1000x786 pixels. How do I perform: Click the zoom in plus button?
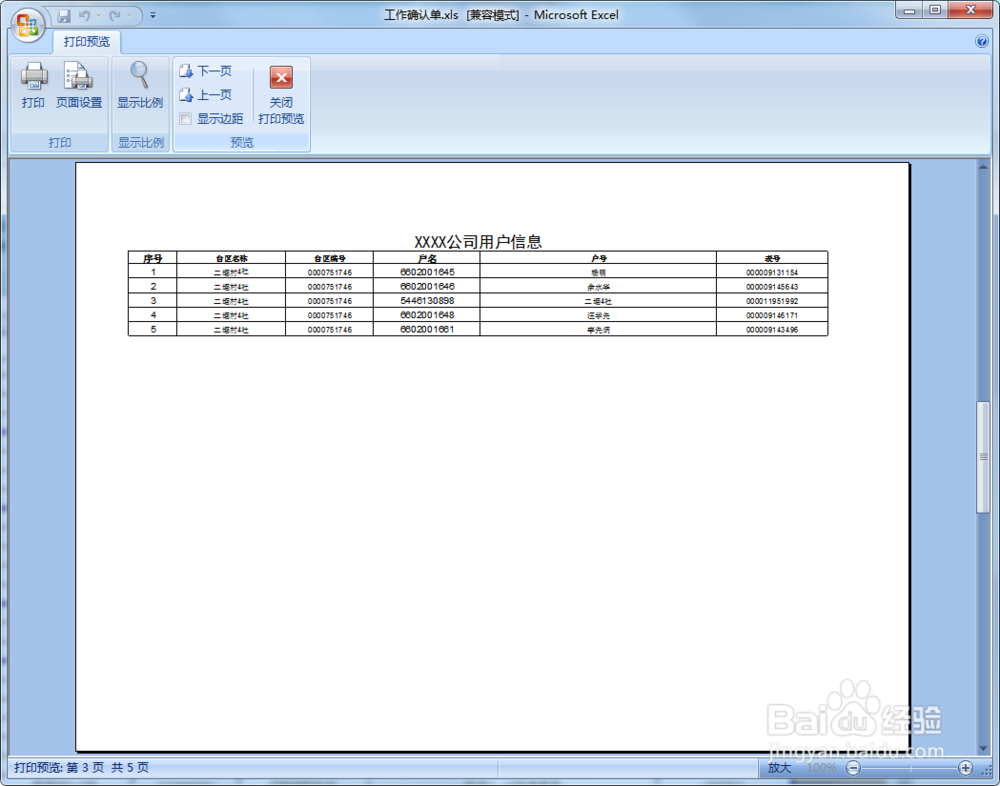pyautogui.click(x=966, y=768)
